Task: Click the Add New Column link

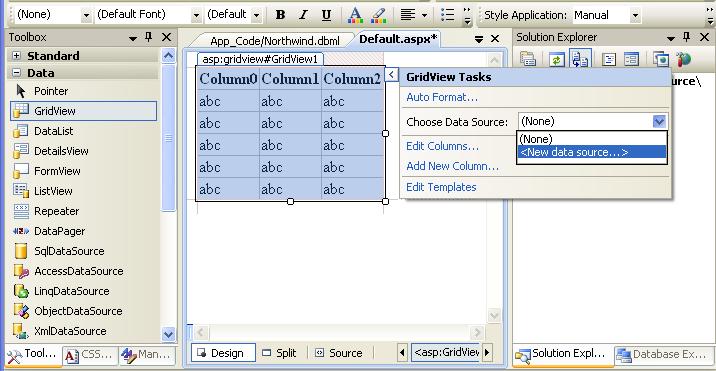Action: [x=453, y=166]
